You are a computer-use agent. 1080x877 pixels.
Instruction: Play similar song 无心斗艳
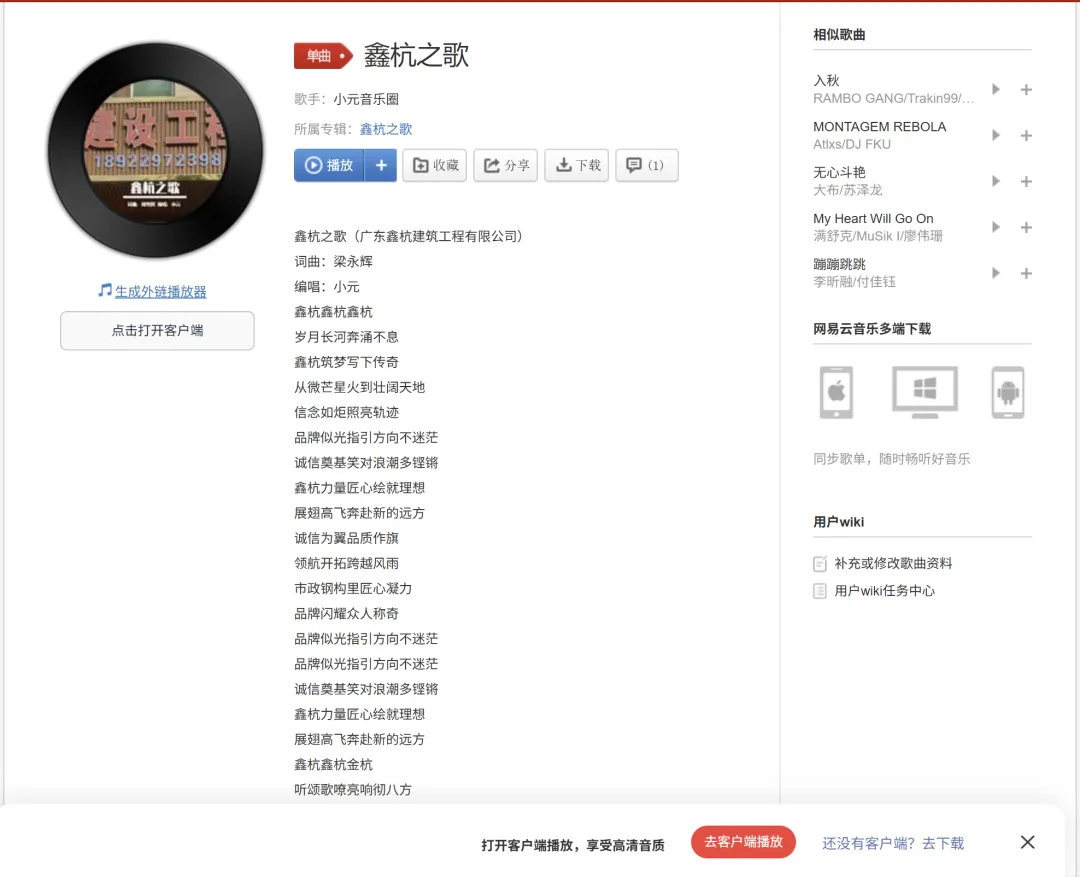[995, 181]
